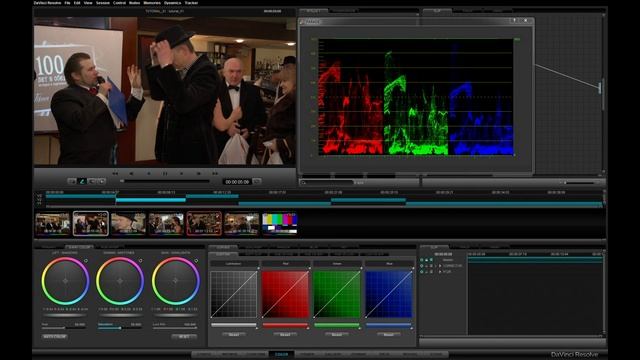Click the pause button in viewer transport
640x360 pixels.
coord(165,173)
